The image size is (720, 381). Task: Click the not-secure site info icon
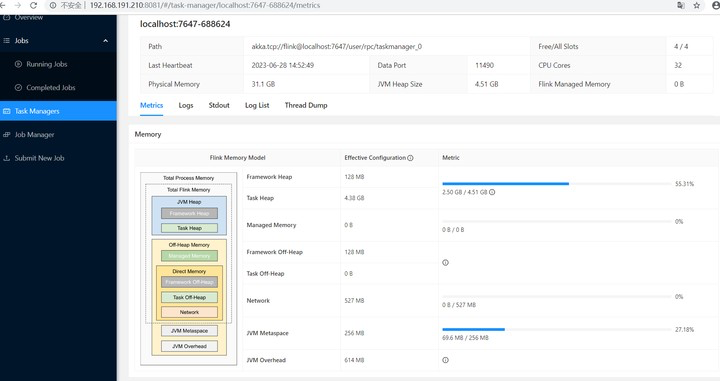click(53, 6)
